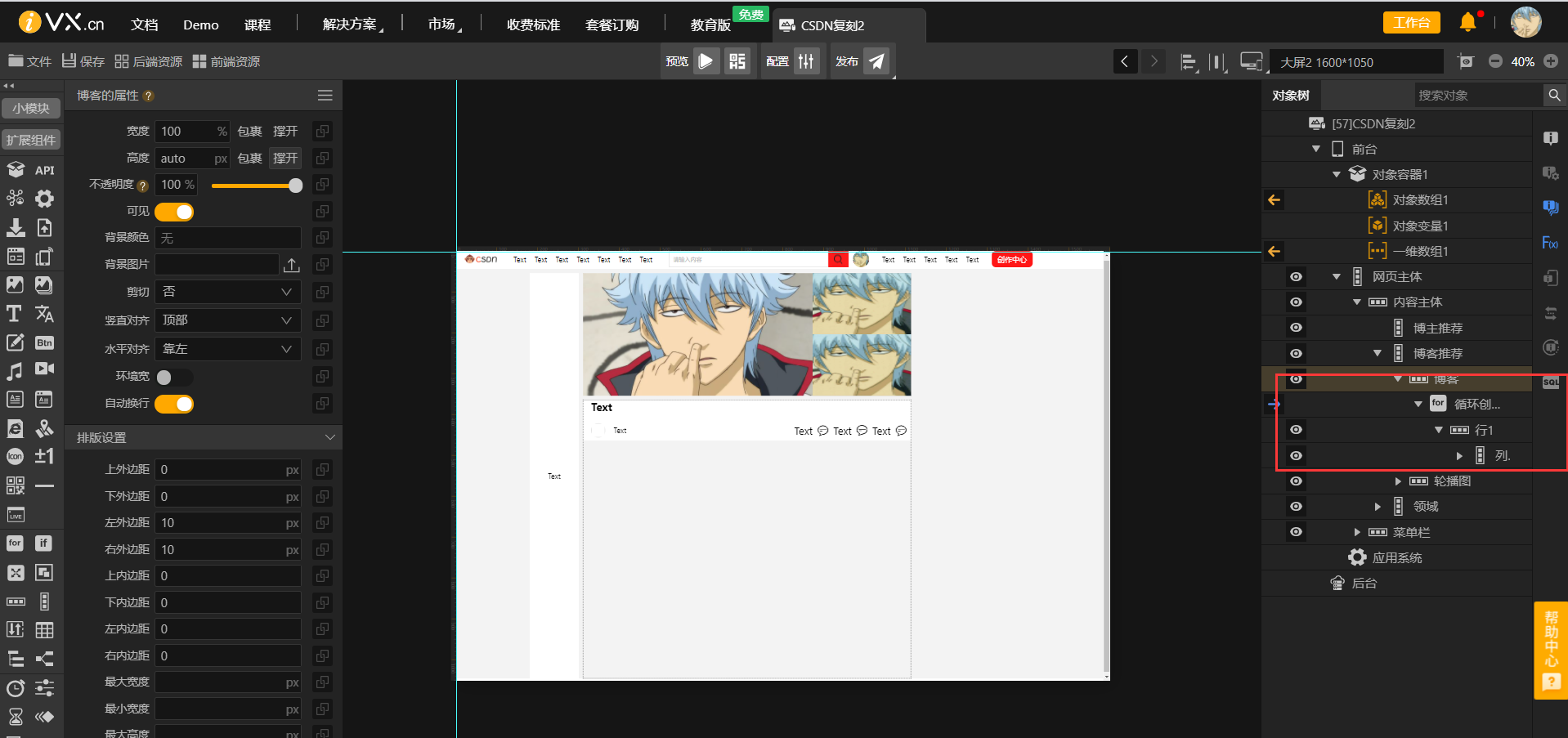
Task: Open the 剪切 dropdown
Action: [228, 292]
